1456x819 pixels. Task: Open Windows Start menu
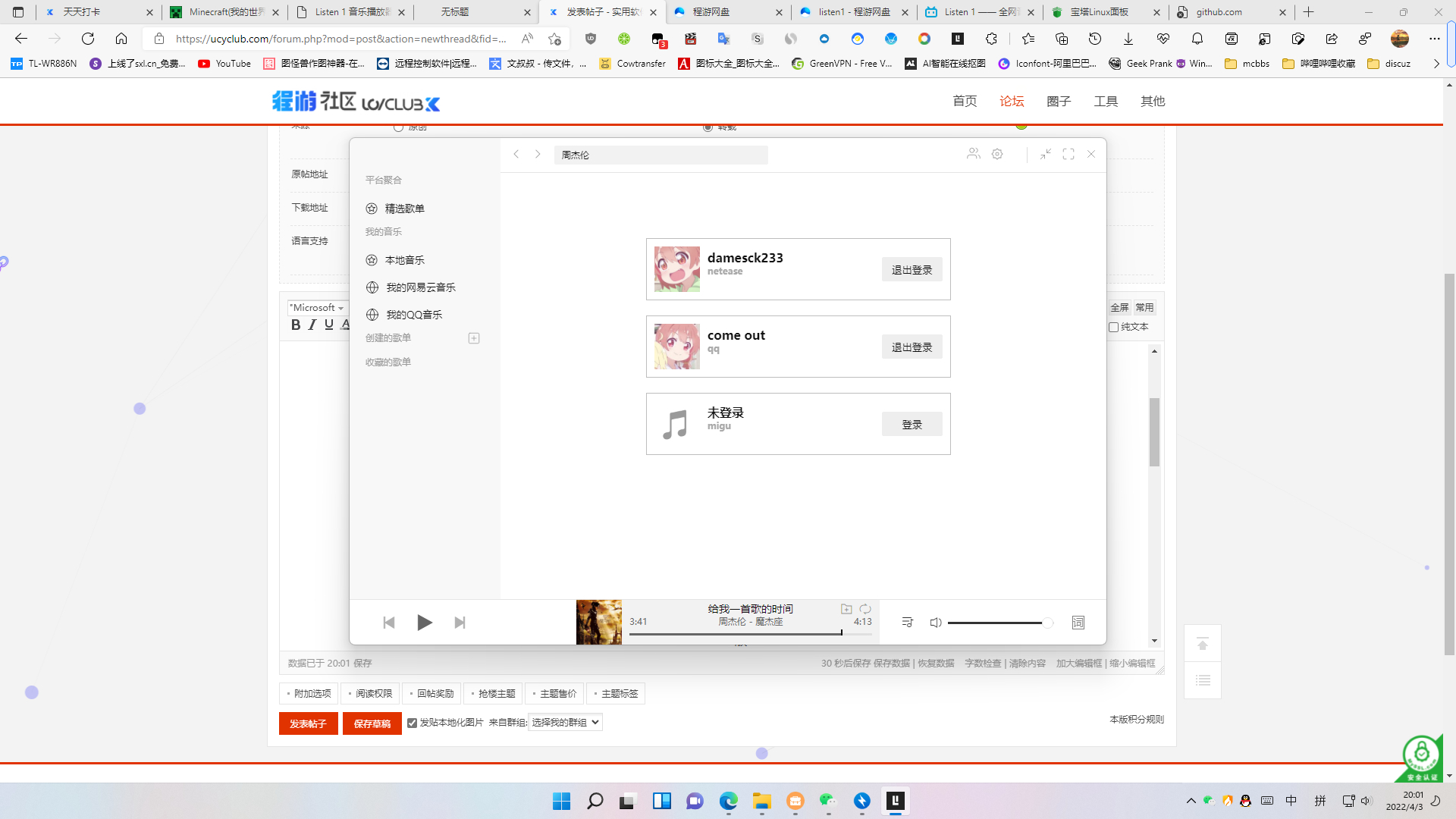tap(561, 801)
